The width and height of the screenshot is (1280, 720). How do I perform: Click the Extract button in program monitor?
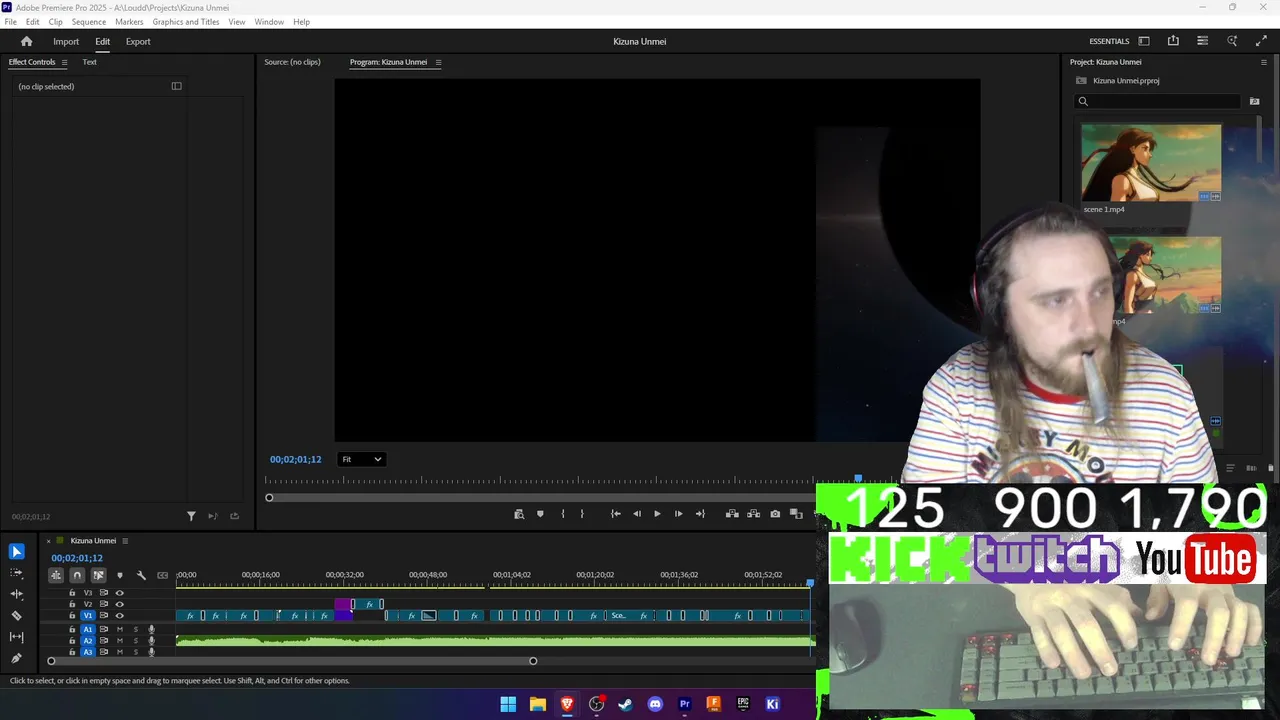click(754, 514)
